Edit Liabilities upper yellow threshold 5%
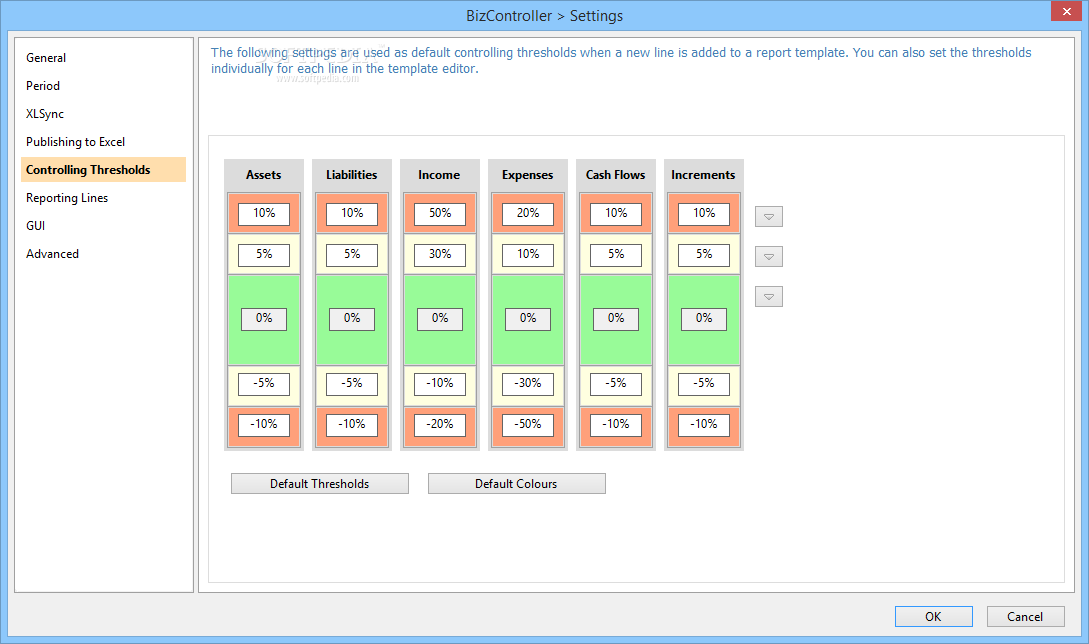Image resolution: width=1089 pixels, height=644 pixels. tap(352, 255)
